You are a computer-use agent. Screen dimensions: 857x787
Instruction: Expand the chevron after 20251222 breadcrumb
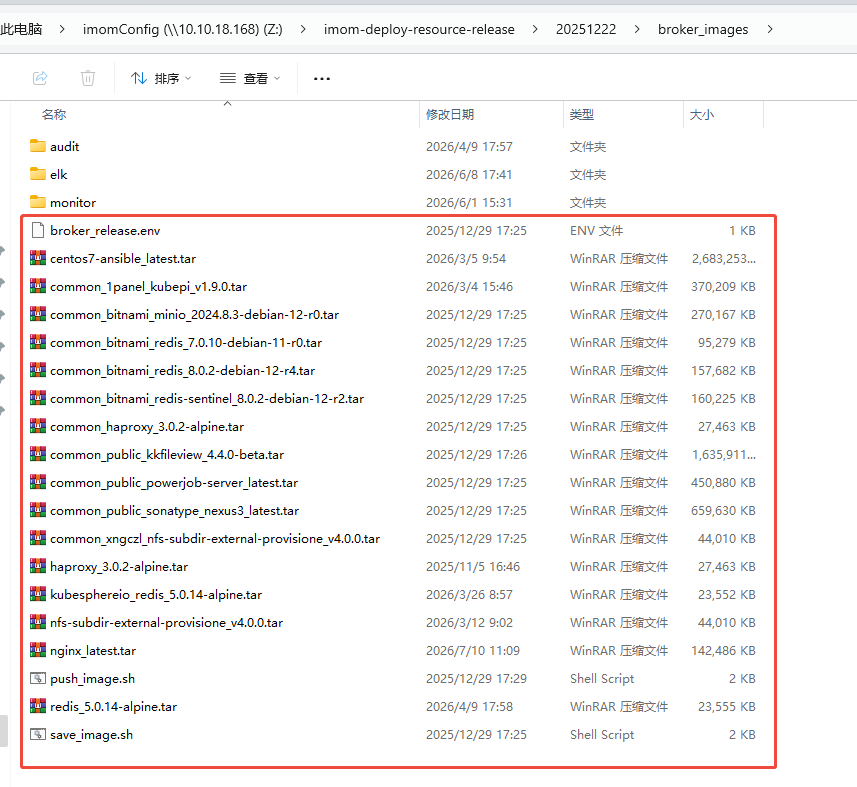(x=637, y=29)
